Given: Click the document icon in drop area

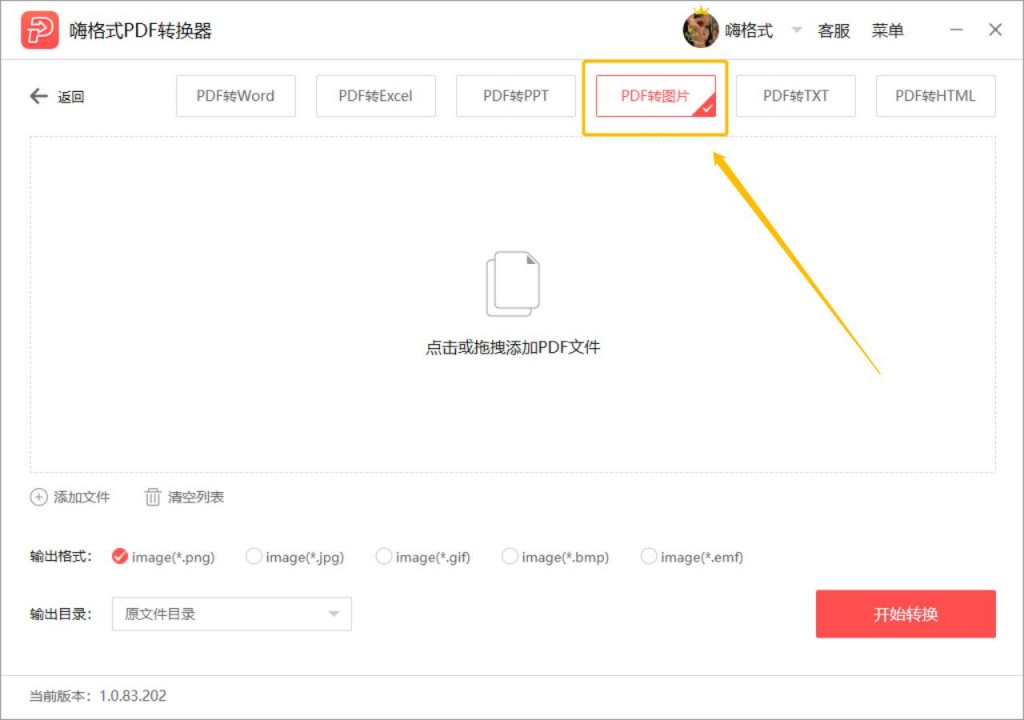Looking at the screenshot, I should (x=513, y=284).
